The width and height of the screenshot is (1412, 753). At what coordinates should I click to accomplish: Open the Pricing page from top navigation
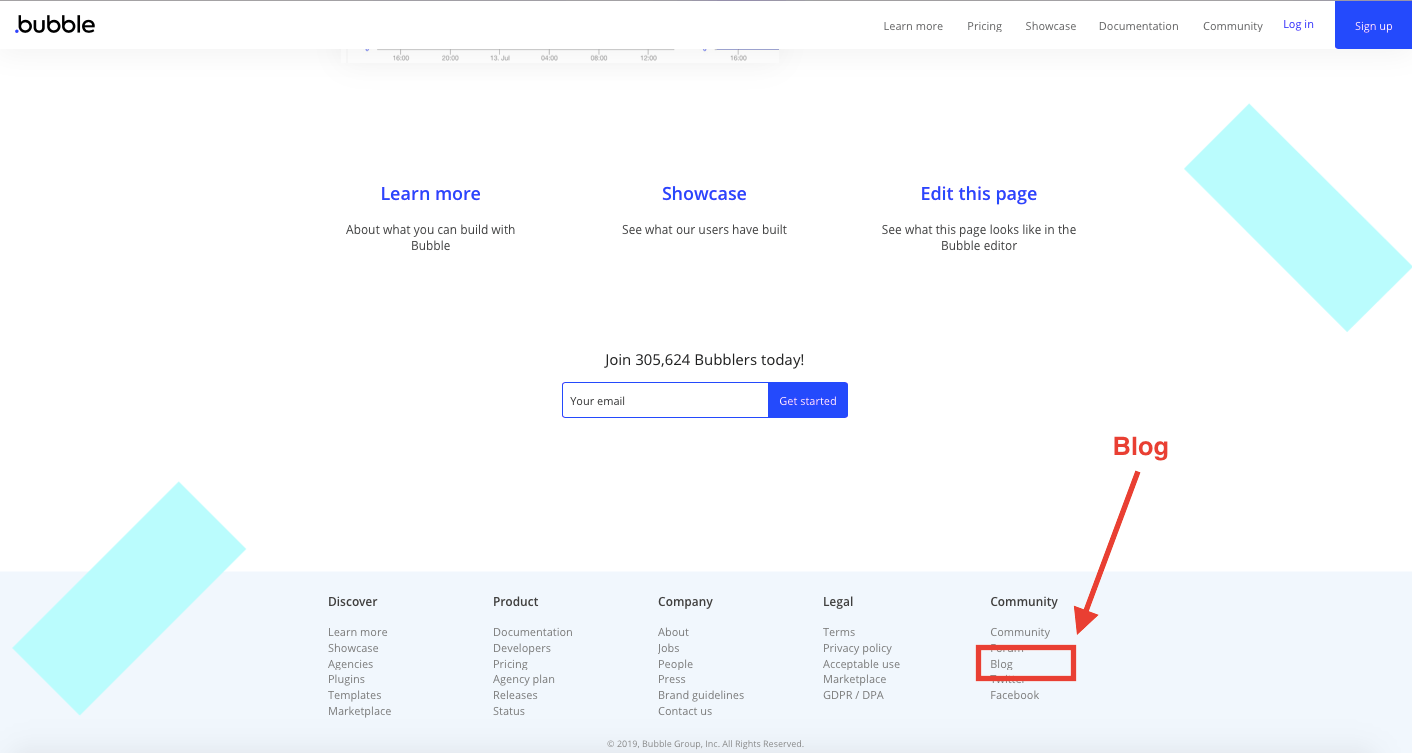pos(984,25)
